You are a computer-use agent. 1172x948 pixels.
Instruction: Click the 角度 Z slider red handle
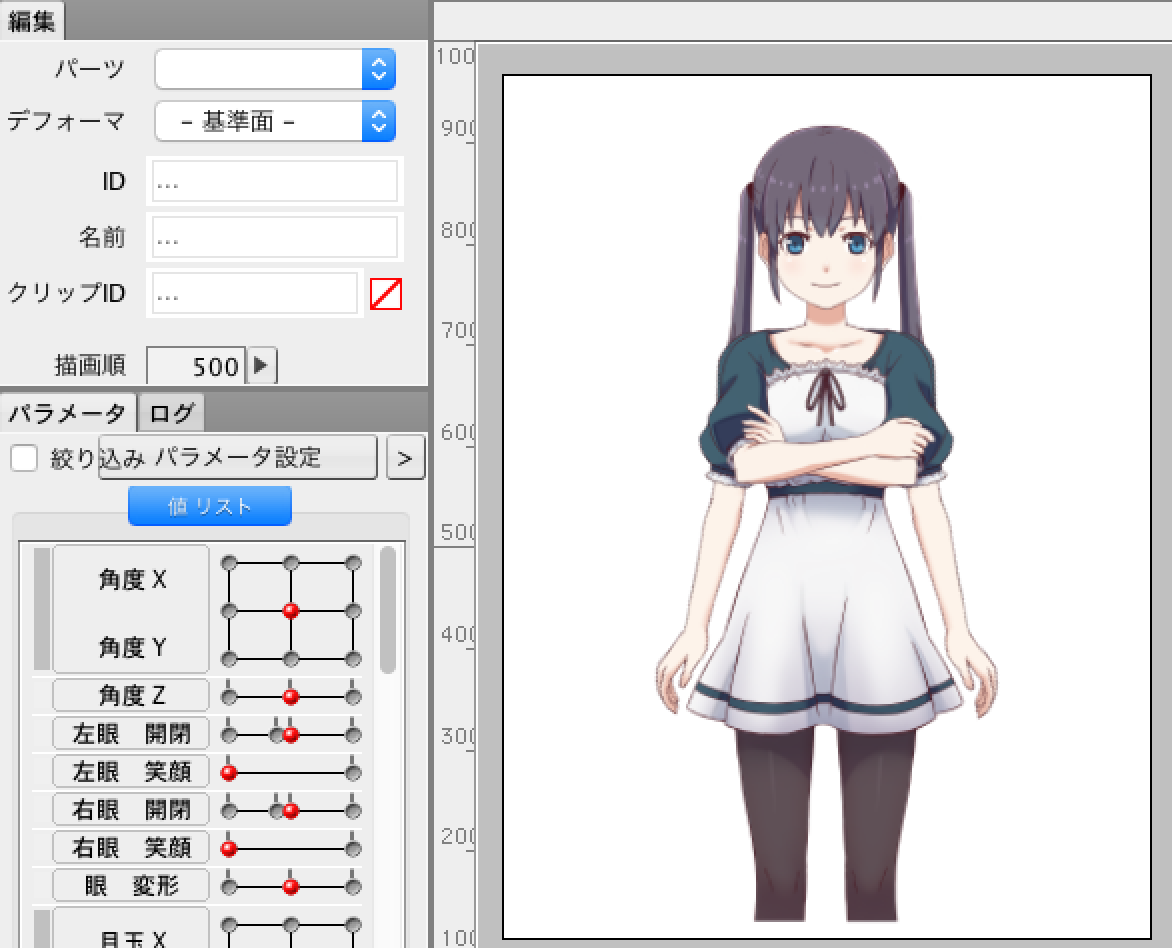click(291, 697)
